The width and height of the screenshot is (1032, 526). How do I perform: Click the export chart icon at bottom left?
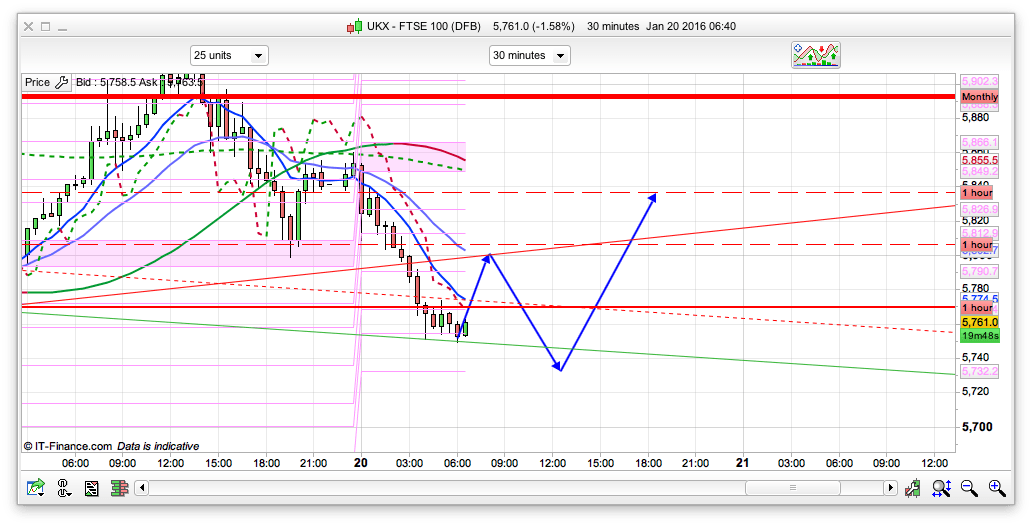point(37,488)
